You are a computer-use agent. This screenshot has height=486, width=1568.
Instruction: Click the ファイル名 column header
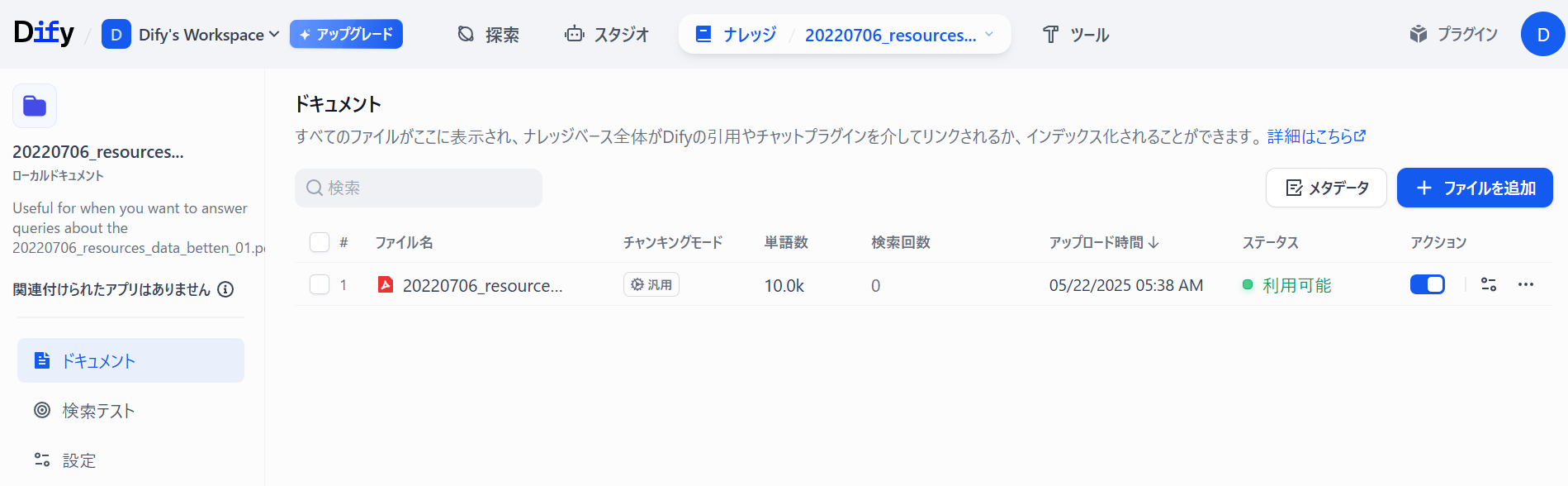point(404,242)
